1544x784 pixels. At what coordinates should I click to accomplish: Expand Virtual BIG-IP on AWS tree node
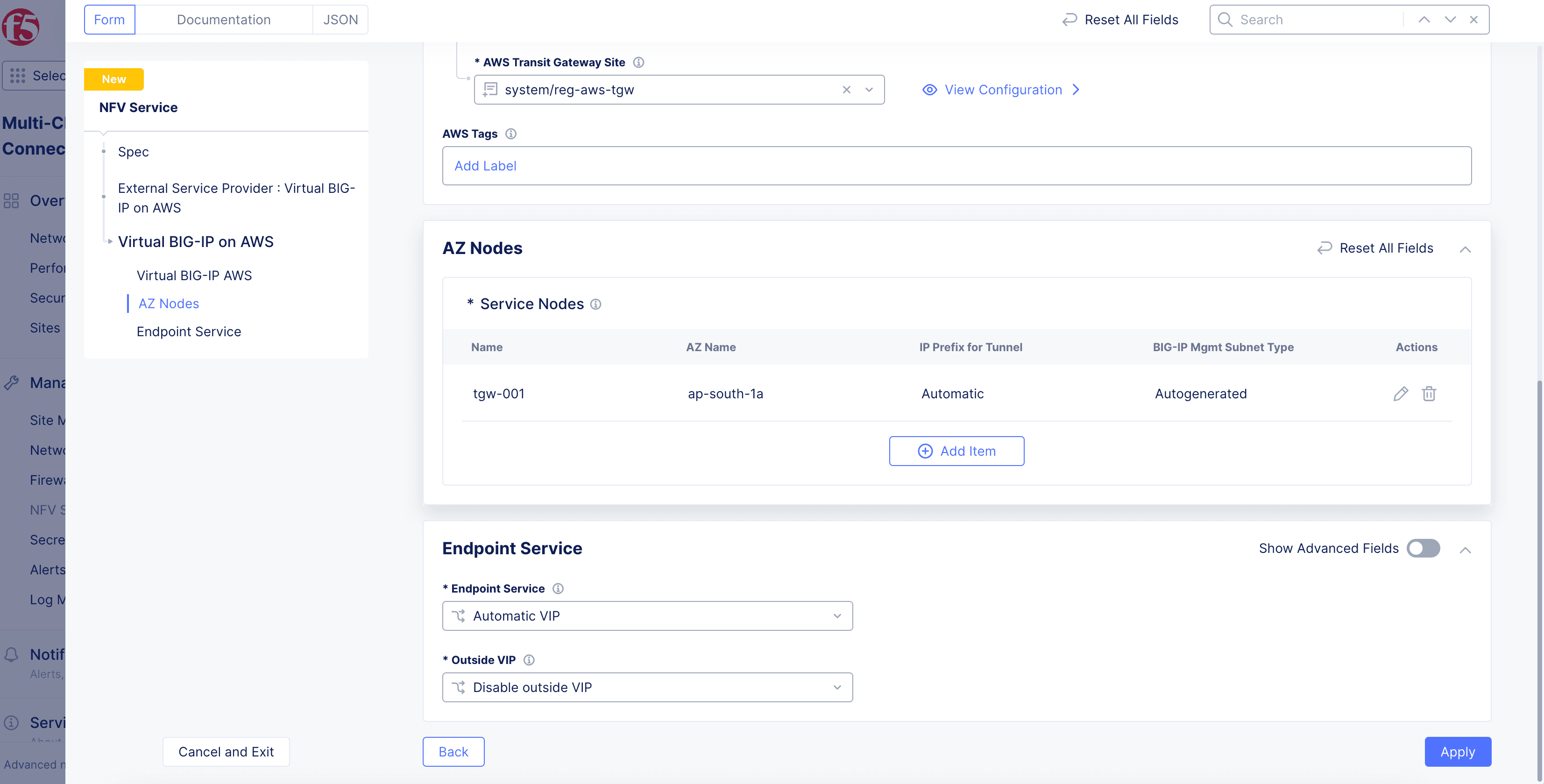tap(110, 241)
